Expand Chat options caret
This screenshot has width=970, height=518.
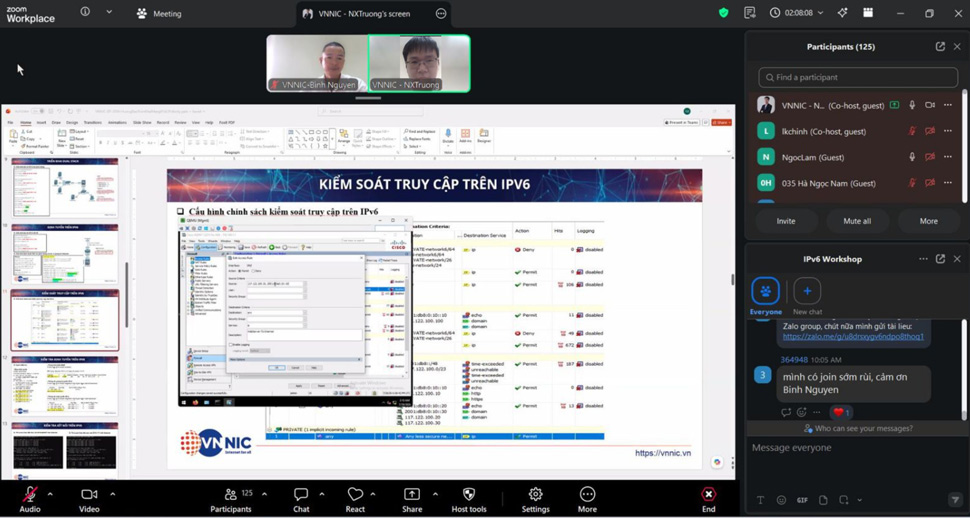(322, 494)
